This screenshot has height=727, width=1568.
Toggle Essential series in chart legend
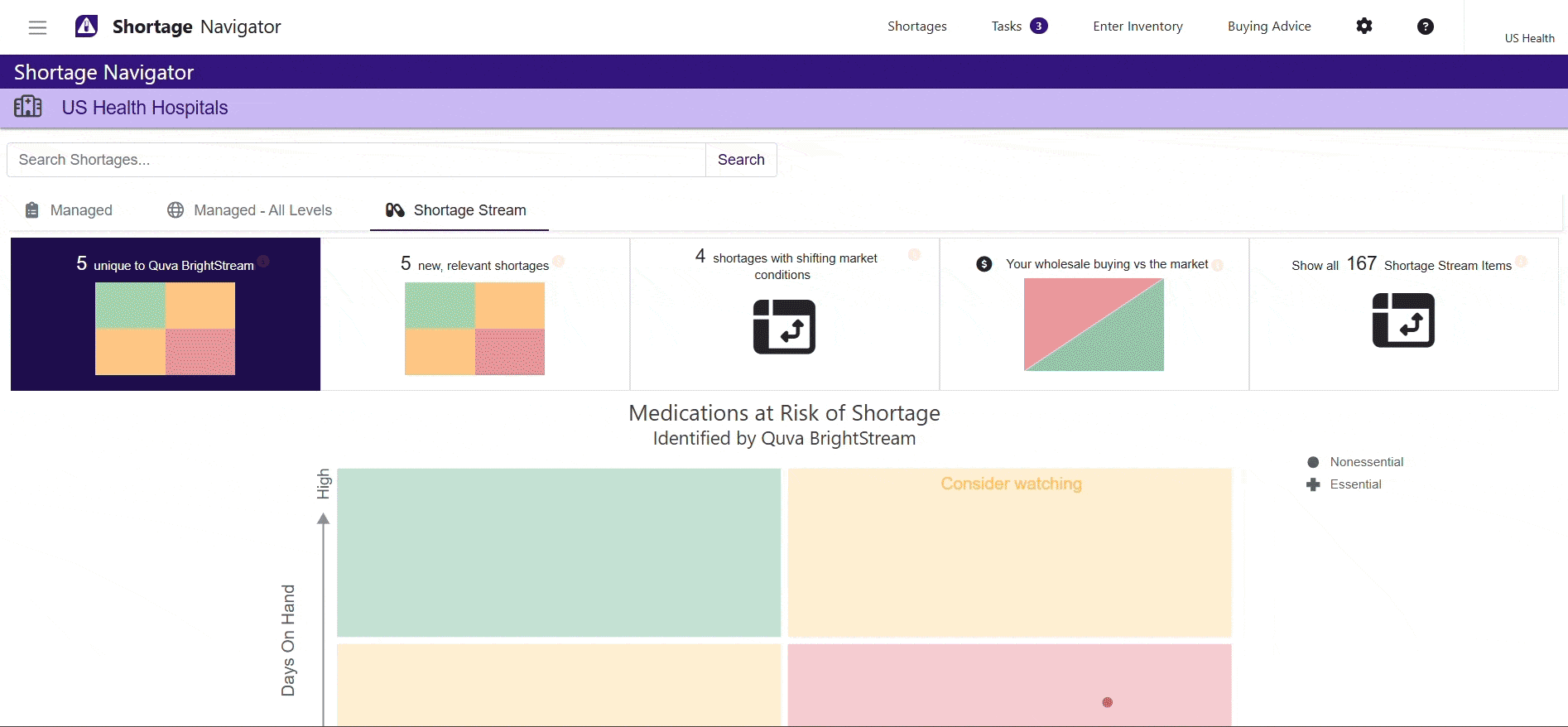1354,484
